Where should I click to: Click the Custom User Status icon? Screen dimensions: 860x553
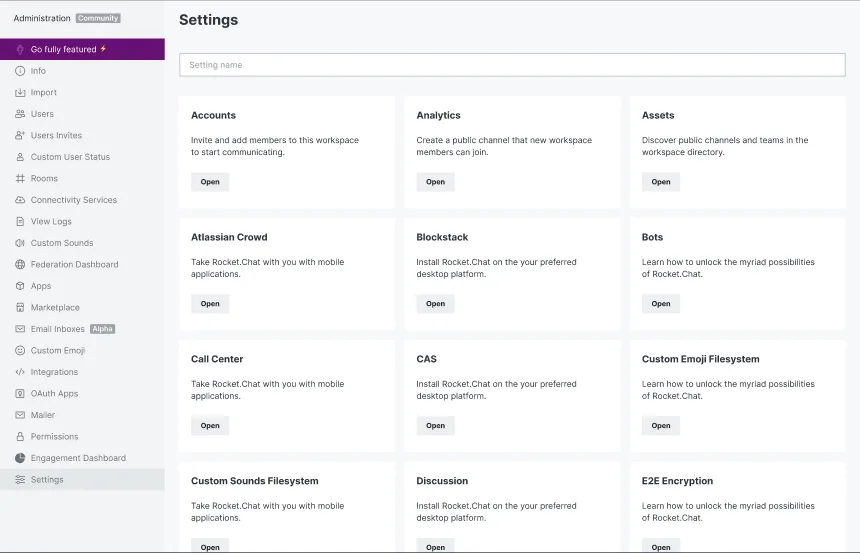pyautogui.click(x=20, y=157)
